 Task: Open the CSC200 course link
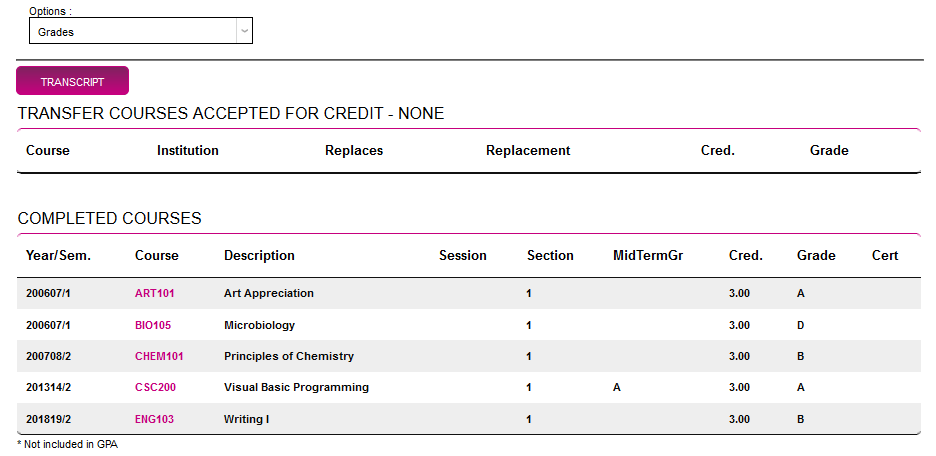tap(156, 387)
